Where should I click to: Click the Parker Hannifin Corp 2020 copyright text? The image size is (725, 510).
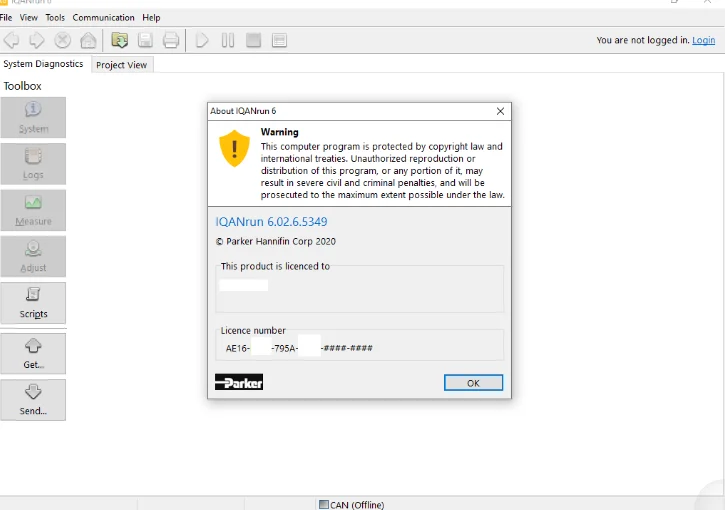click(276, 241)
